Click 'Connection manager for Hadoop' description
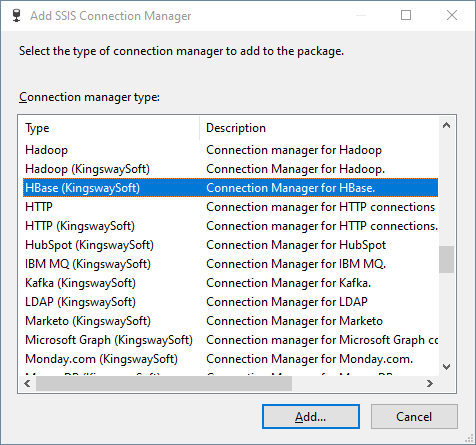This screenshot has height=445, width=476. [294, 150]
